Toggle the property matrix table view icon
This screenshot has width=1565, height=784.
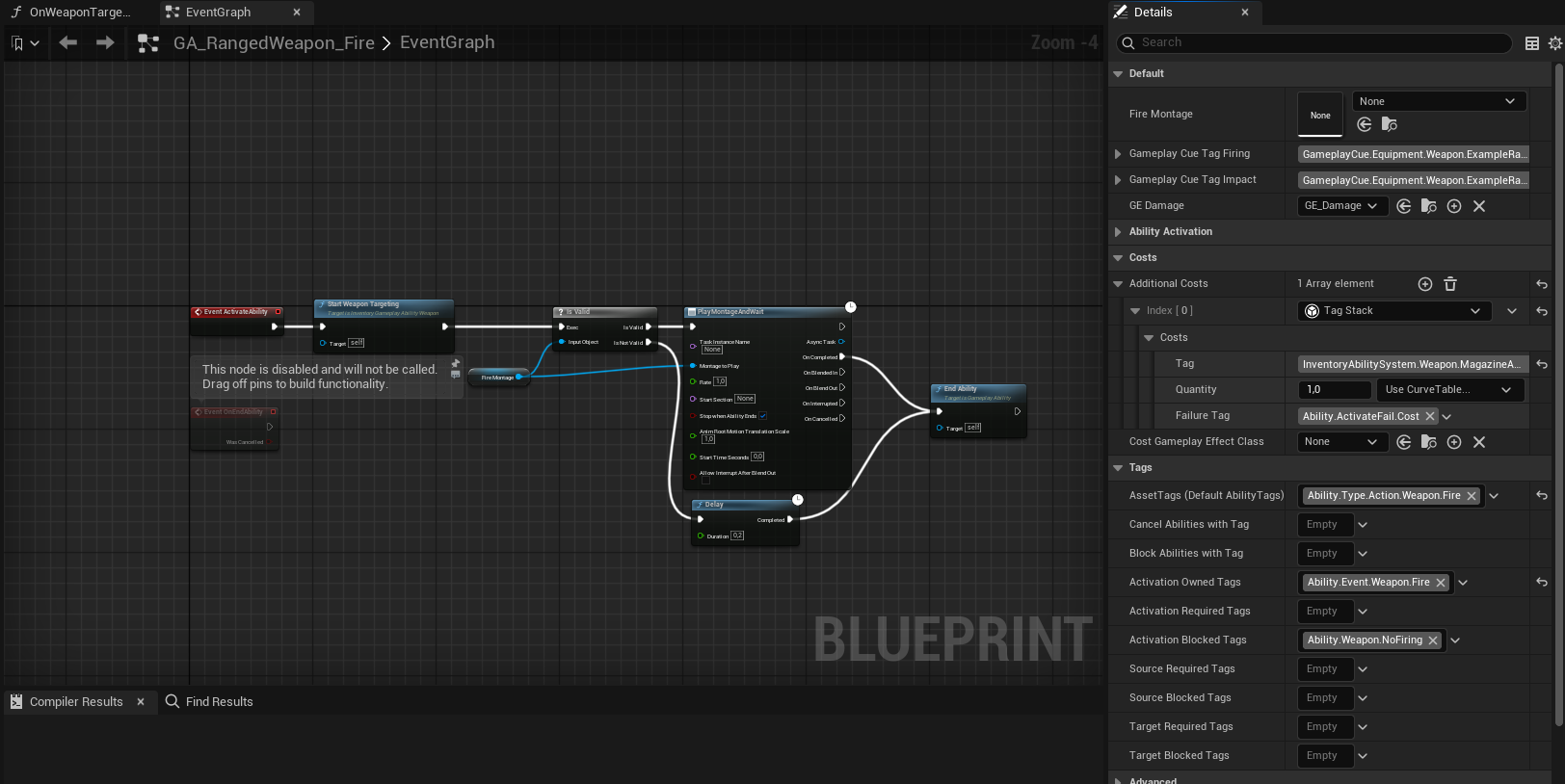(1532, 43)
